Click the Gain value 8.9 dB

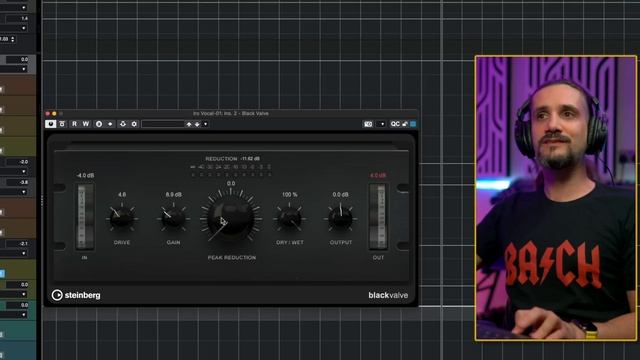173,195
